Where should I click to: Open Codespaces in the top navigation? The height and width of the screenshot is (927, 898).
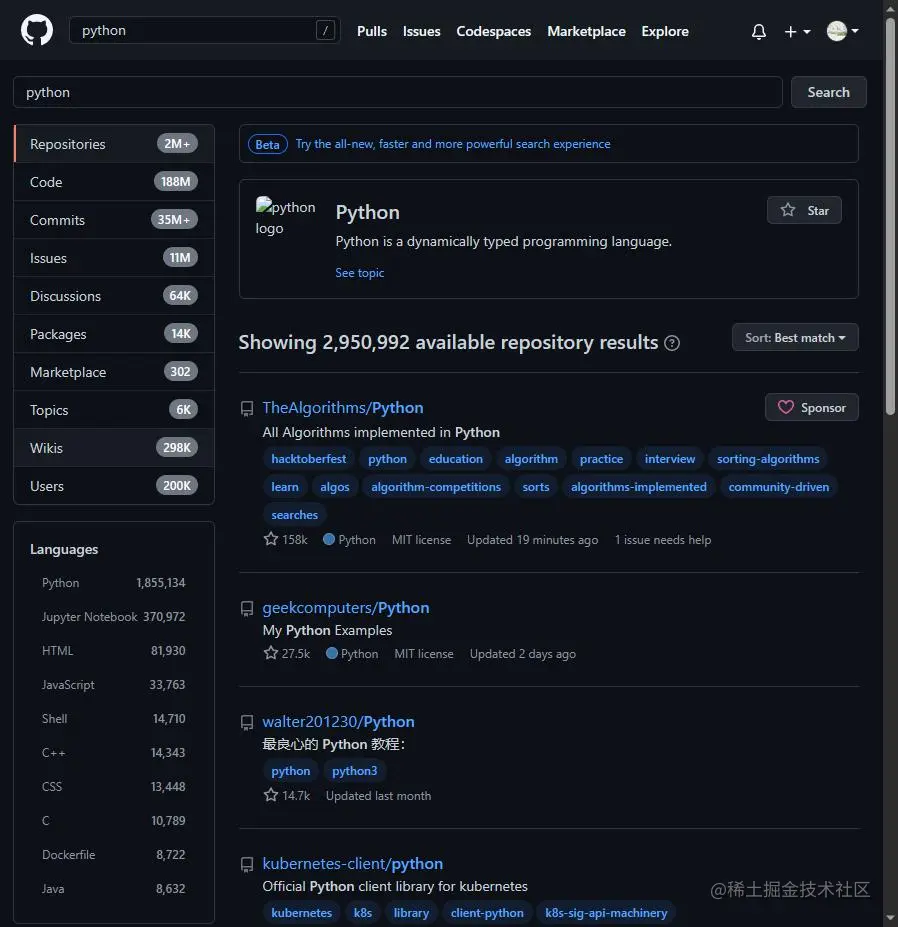(x=494, y=31)
